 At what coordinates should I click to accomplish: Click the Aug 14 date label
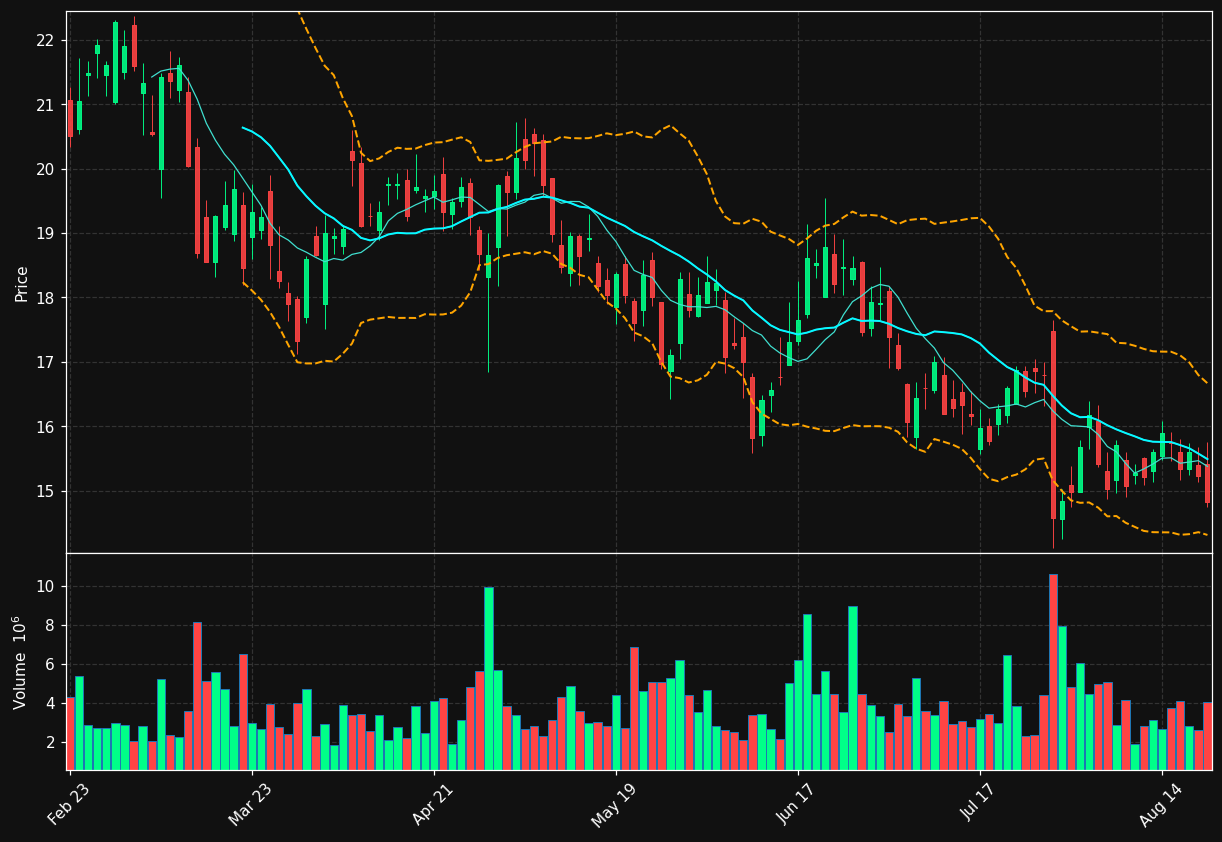click(1161, 802)
